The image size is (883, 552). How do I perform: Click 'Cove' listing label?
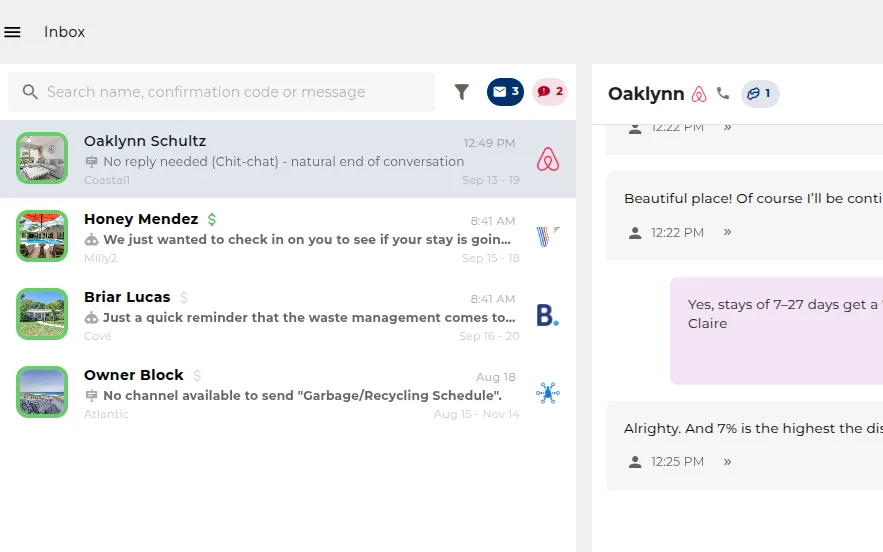[97, 336]
